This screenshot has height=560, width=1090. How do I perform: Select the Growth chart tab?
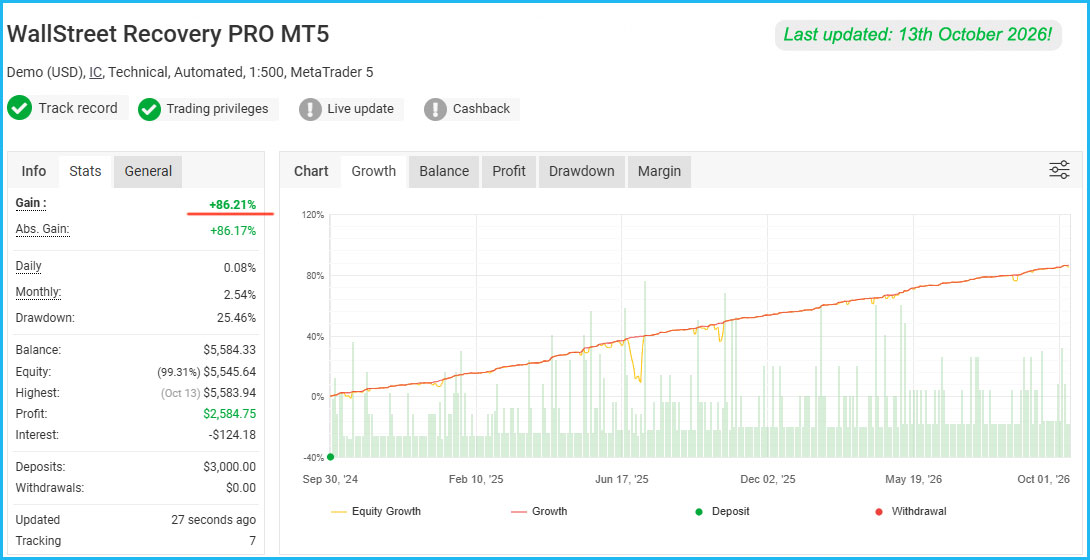(x=374, y=171)
